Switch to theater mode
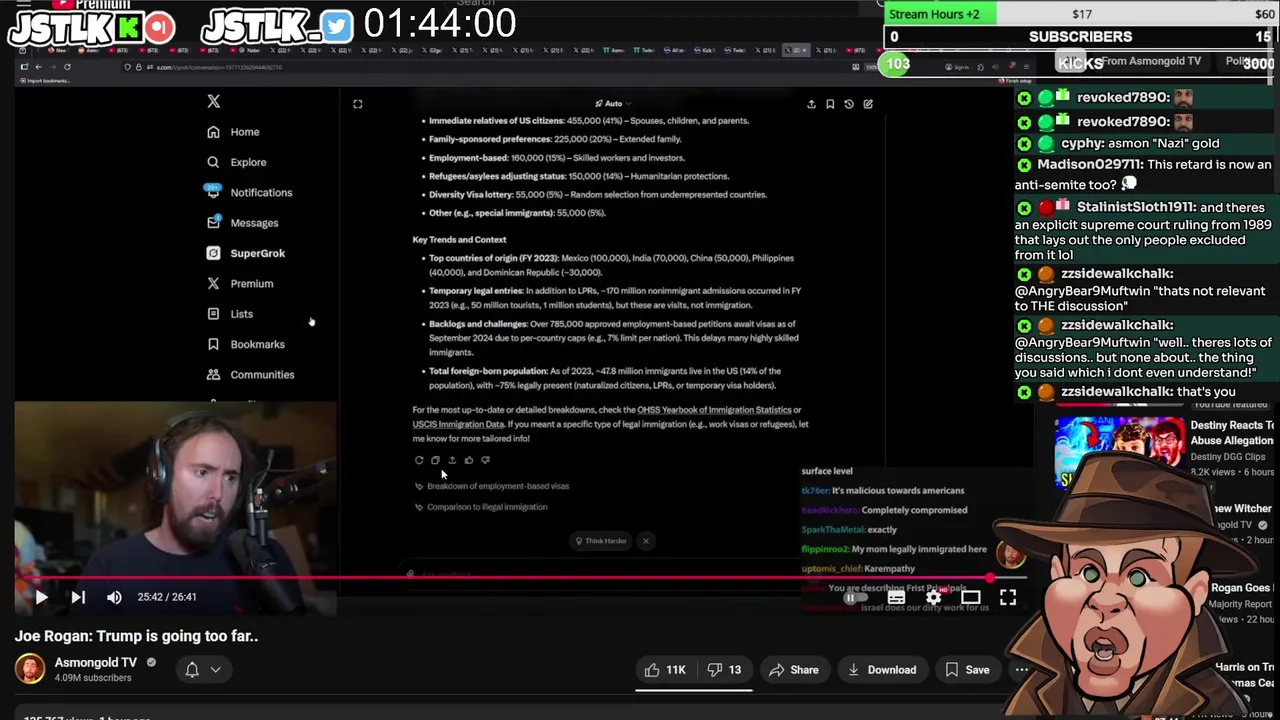This screenshot has width=1280, height=720. pyautogui.click(x=970, y=597)
